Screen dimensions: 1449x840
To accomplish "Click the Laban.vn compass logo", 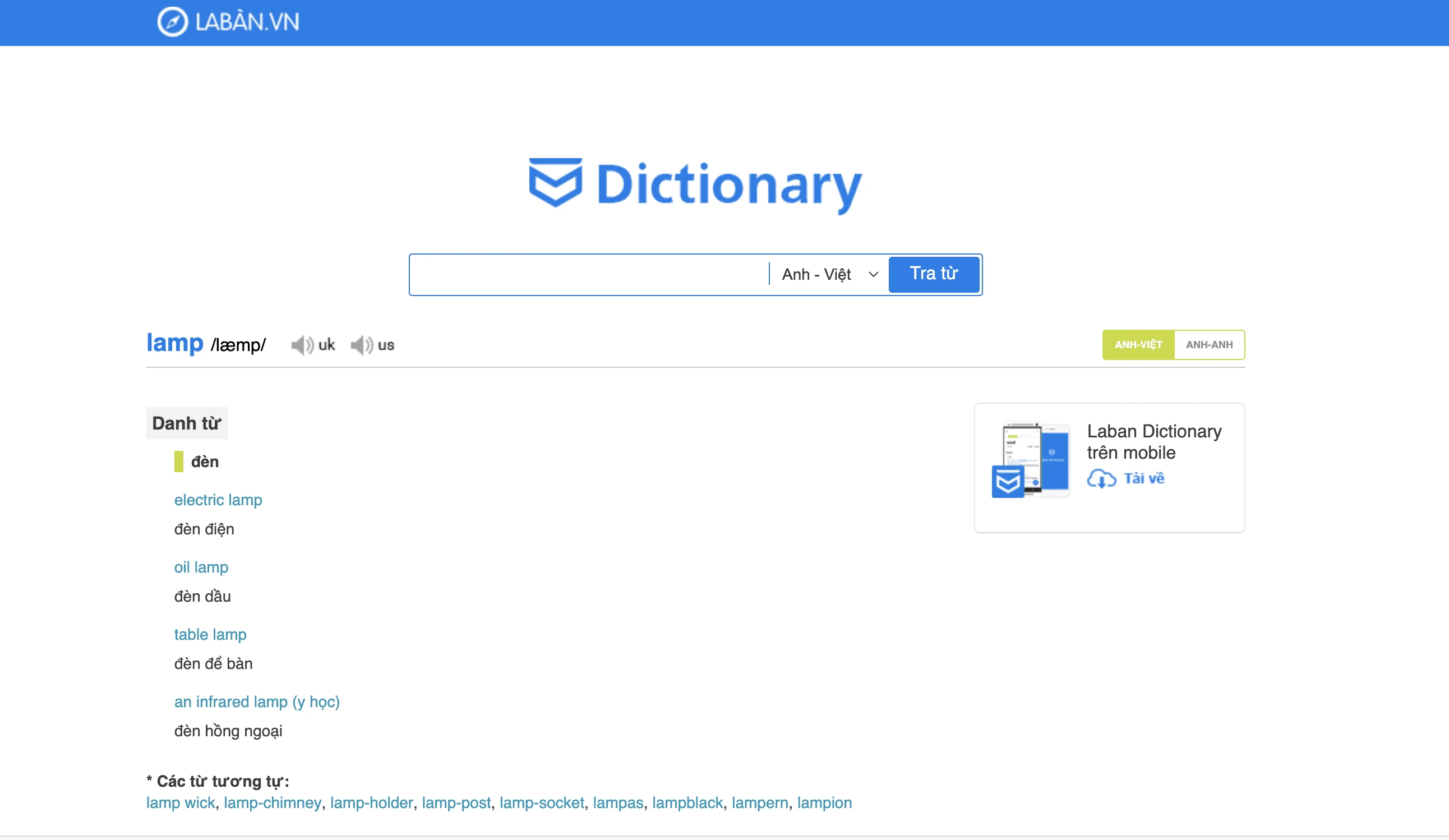I will 173,22.
